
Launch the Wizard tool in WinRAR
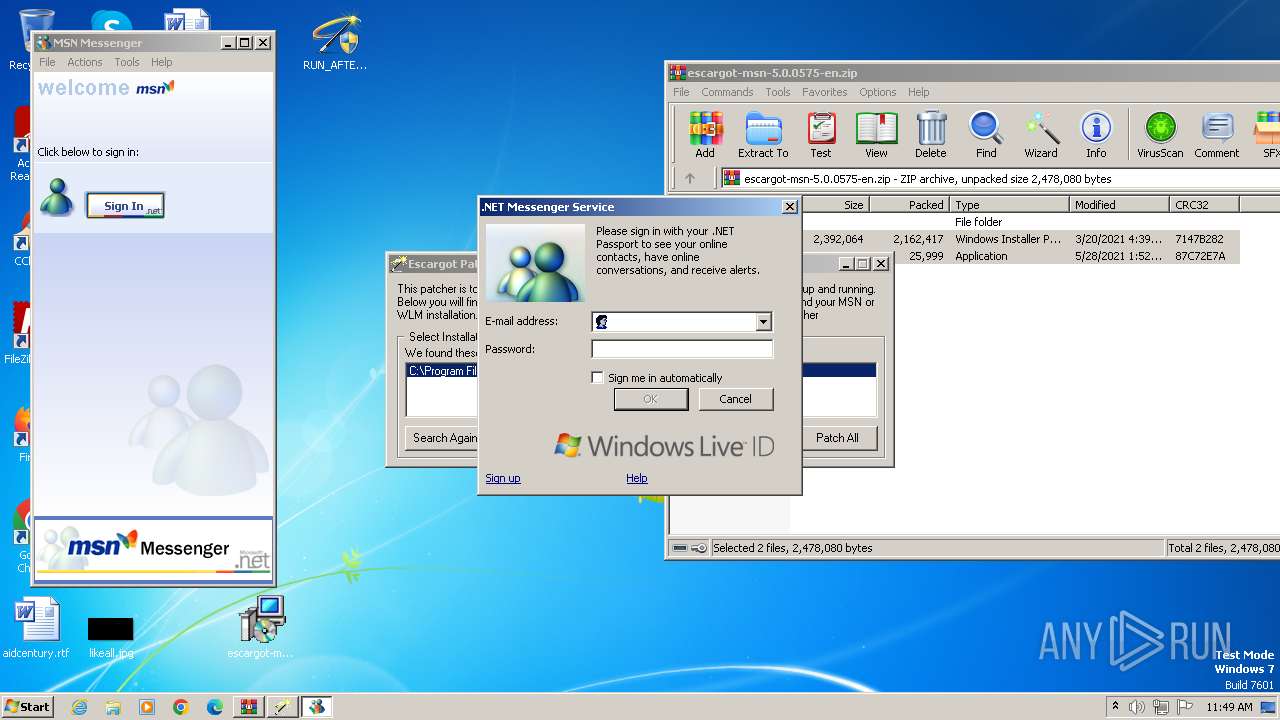[x=1041, y=135]
